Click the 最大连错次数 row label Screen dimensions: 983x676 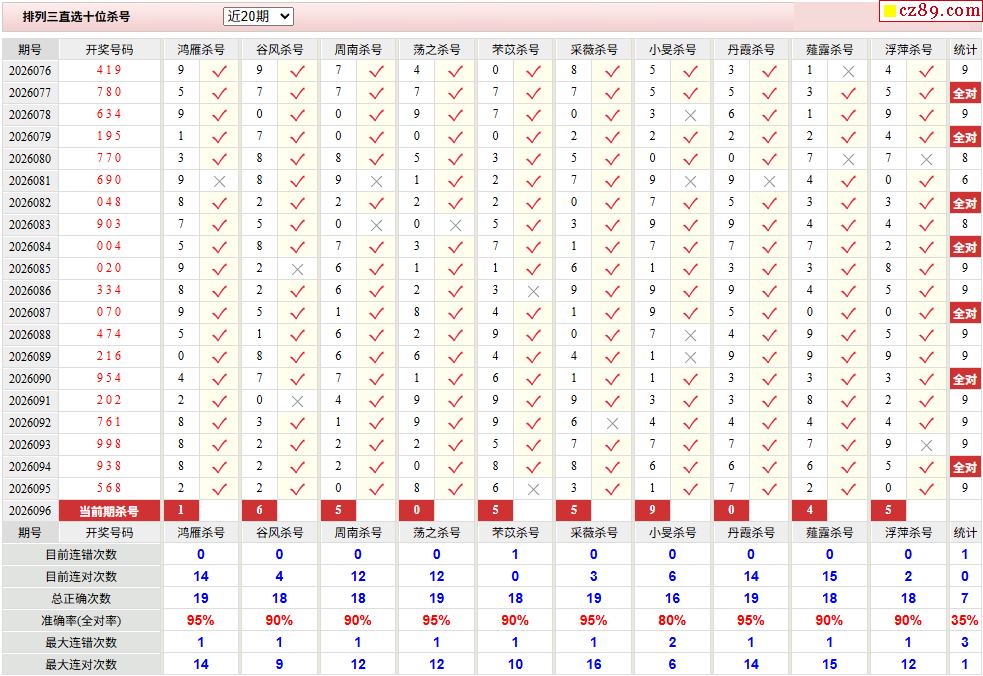pyautogui.click(x=81, y=643)
